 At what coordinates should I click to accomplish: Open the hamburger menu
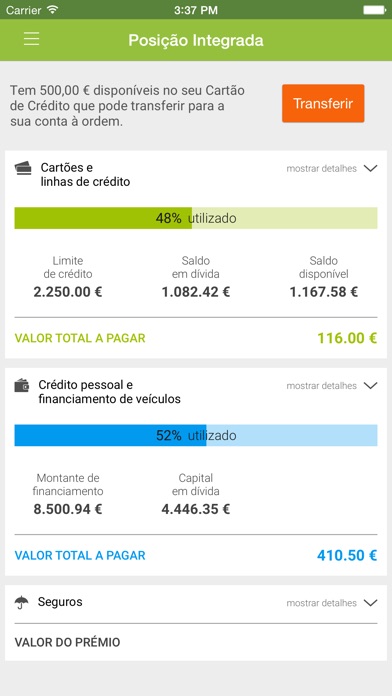[x=32, y=39]
